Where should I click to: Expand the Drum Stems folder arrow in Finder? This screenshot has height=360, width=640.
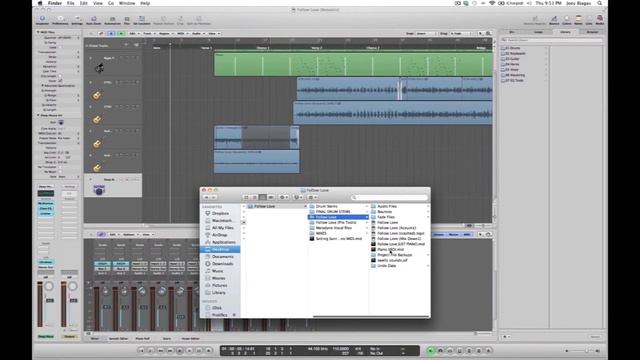pos(367,207)
